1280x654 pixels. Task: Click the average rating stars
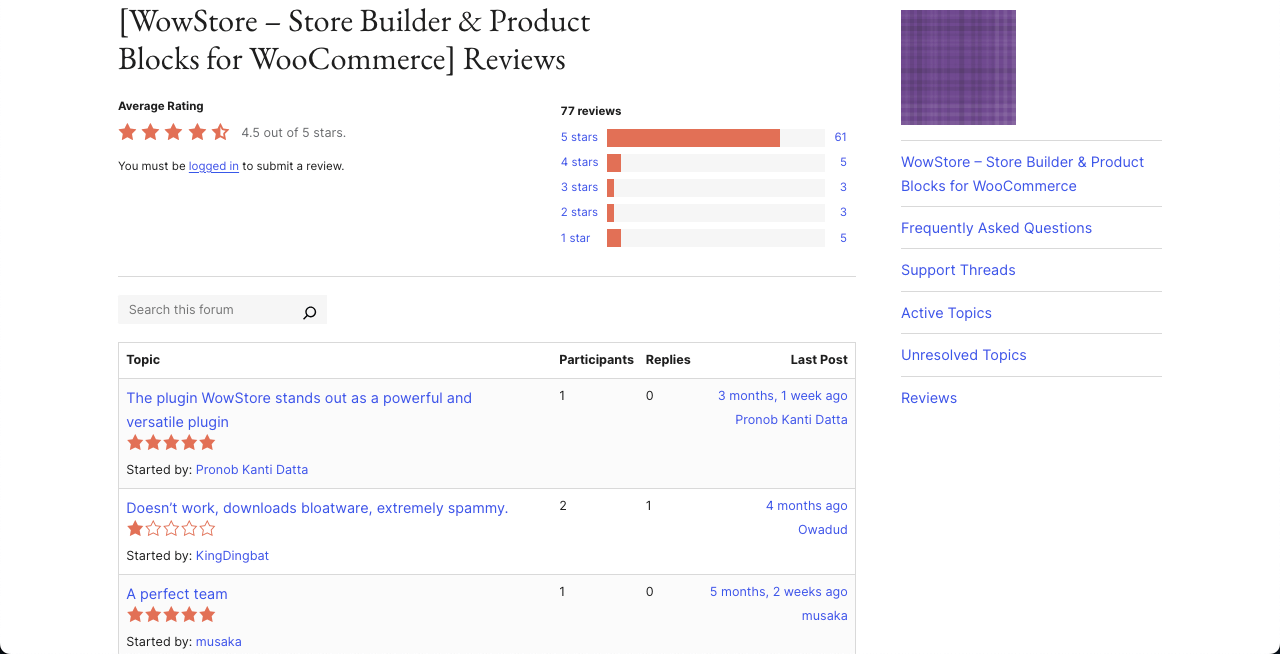[174, 132]
